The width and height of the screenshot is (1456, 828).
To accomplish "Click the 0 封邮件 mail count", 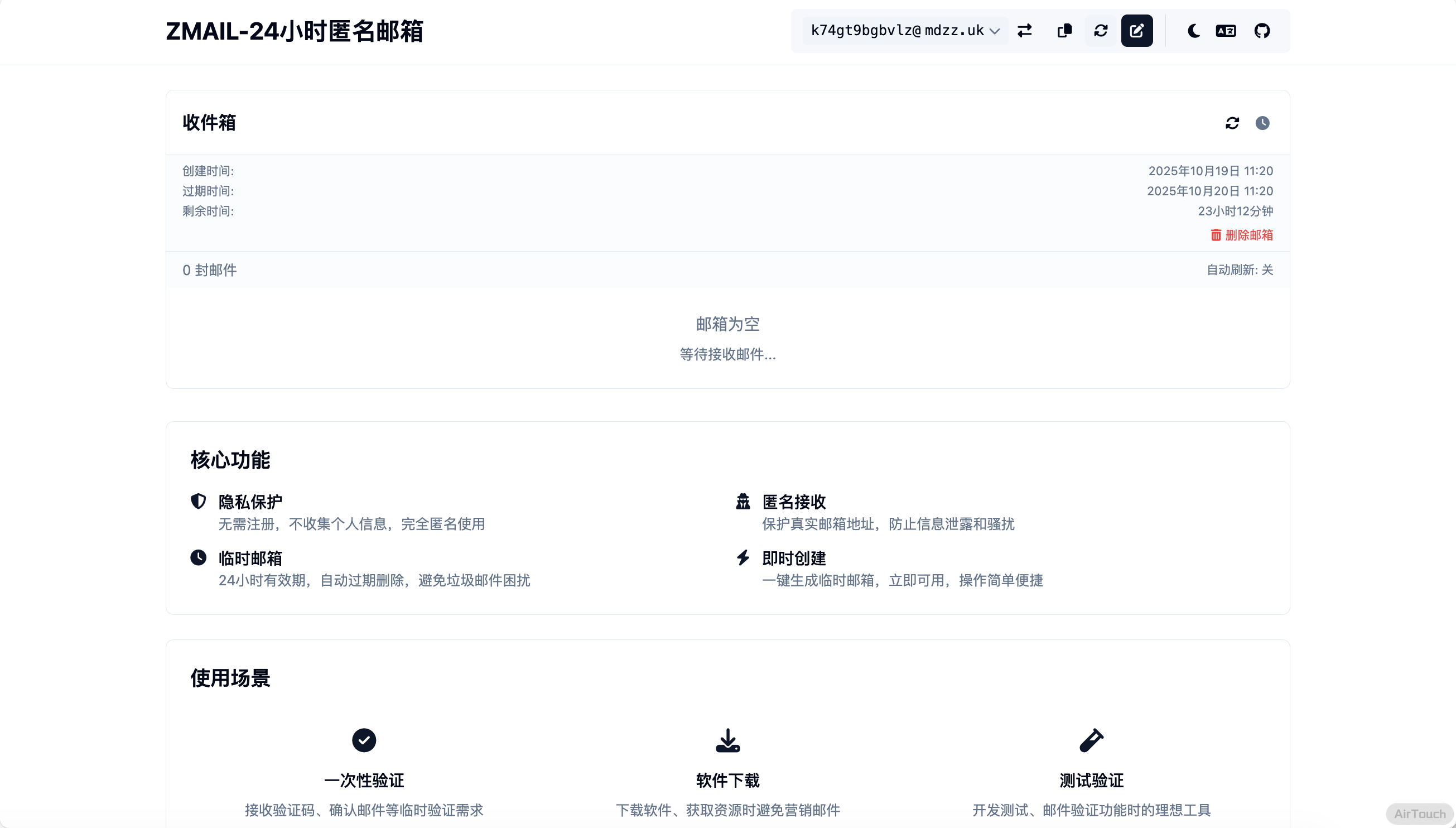I will tap(209, 270).
